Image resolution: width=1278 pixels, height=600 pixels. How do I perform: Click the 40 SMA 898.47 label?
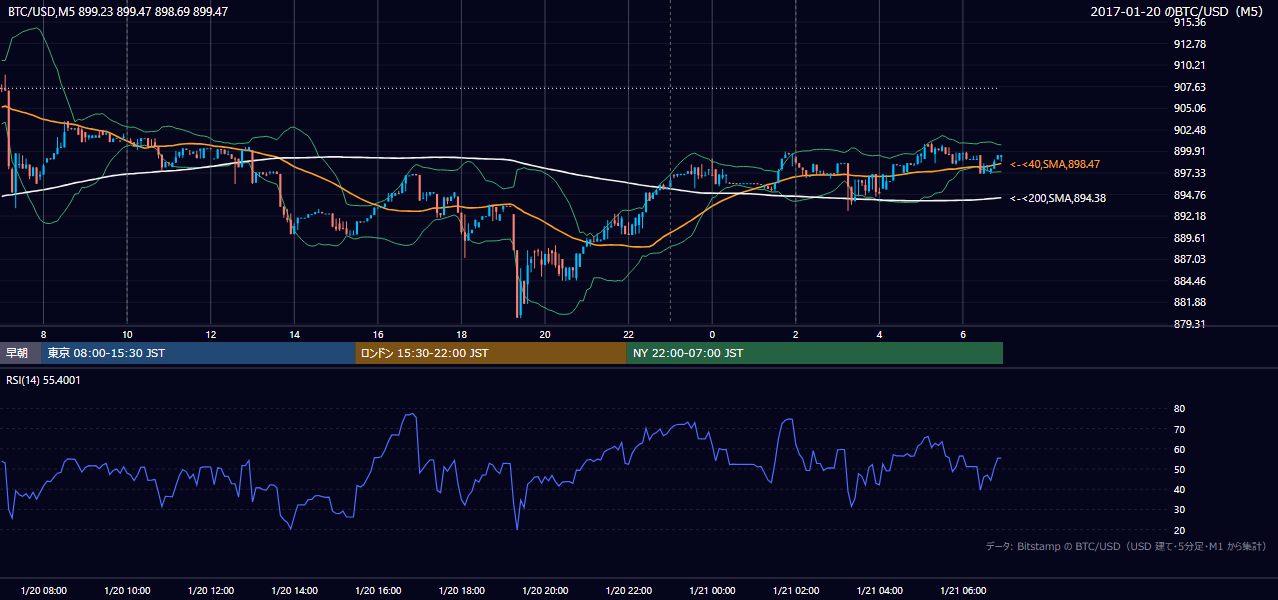[x=1055, y=164]
